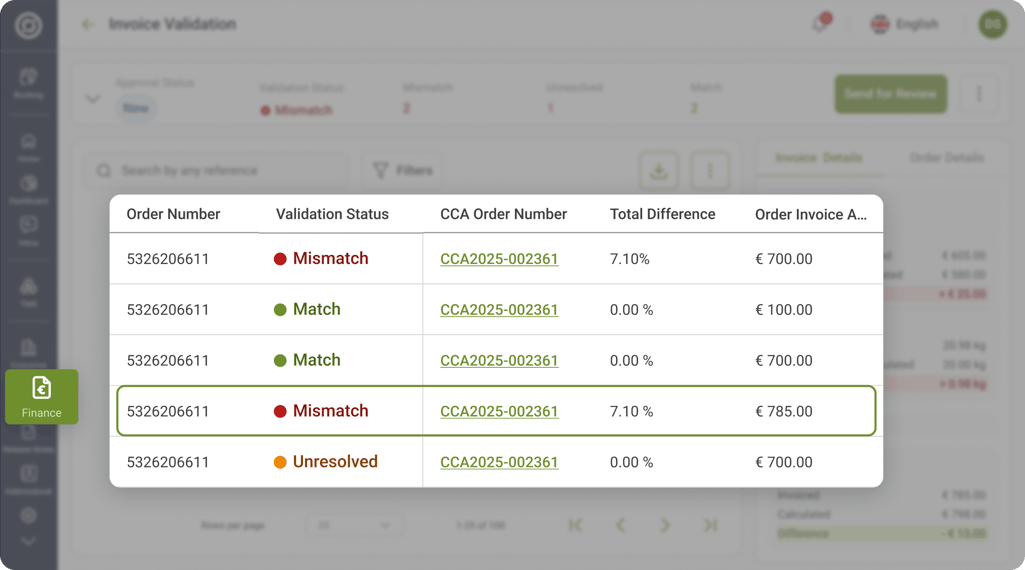Screen dimensions: 1025x570
Task: Click the Mismatch validation status in header
Action: tap(297, 110)
